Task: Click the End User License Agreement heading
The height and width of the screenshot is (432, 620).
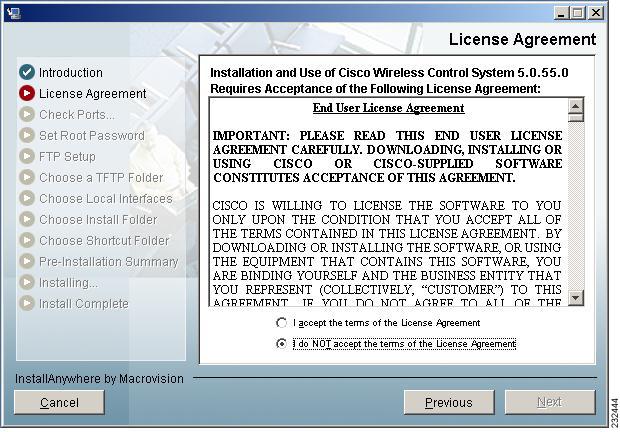Action: click(388, 108)
